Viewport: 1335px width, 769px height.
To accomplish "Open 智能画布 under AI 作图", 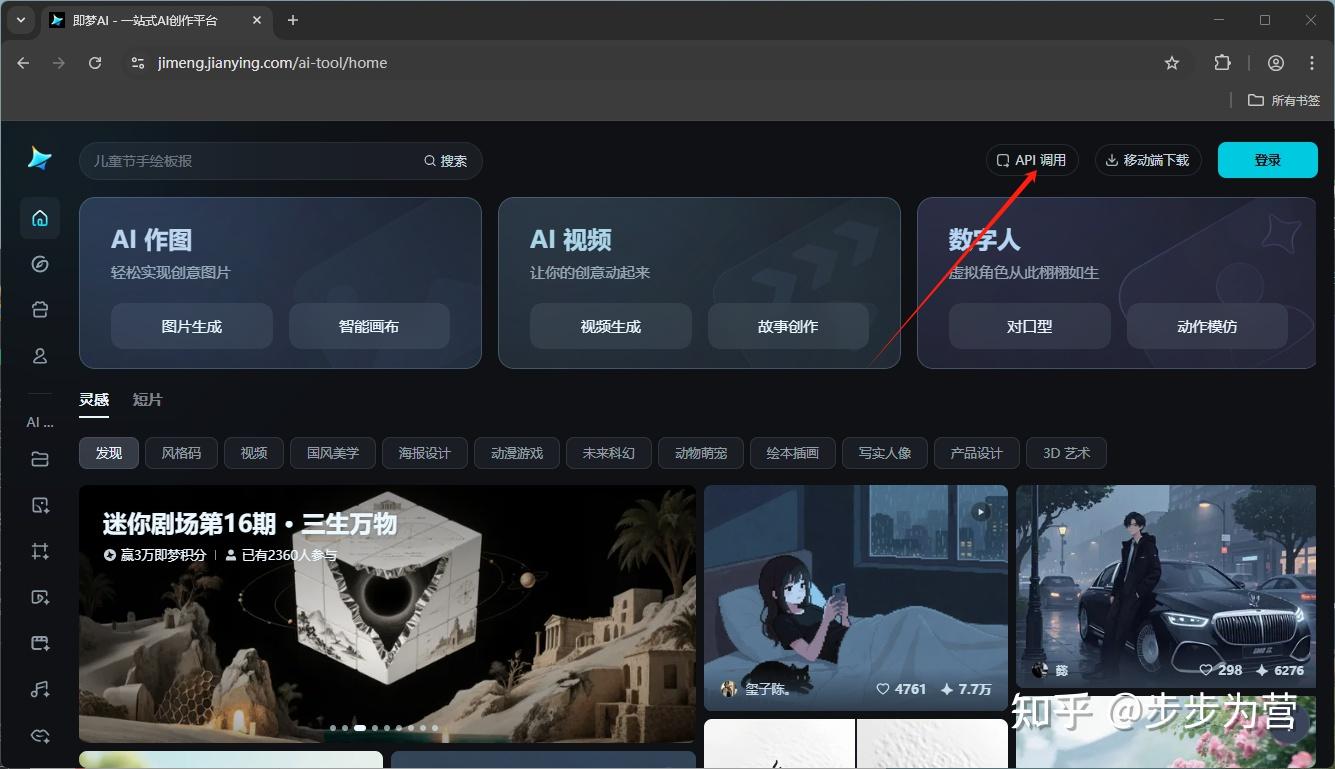I will coord(369,326).
